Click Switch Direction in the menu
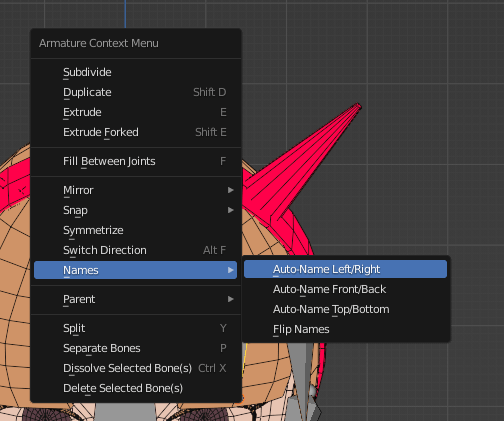This screenshot has width=504, height=421. pos(135,250)
